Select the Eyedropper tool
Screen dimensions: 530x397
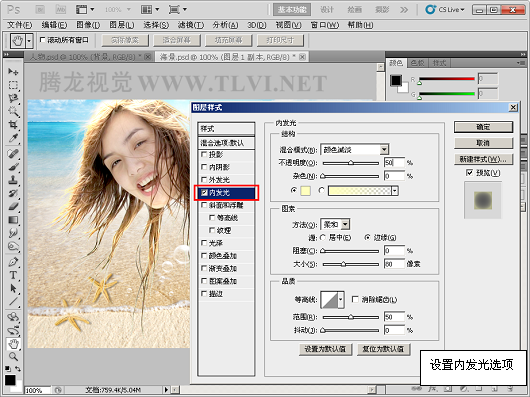[x=13, y=138]
